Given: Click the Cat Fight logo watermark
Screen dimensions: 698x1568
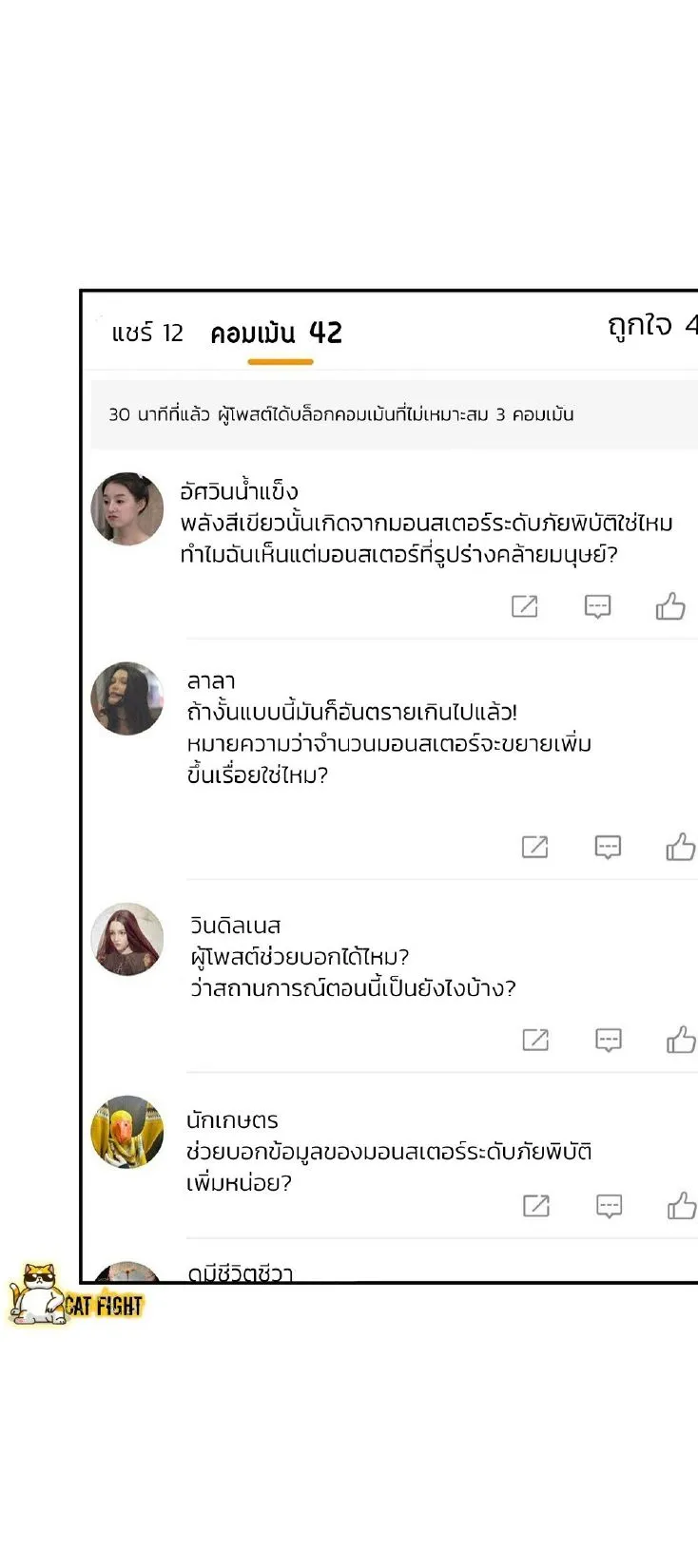Looking at the screenshot, I should (76, 1296).
